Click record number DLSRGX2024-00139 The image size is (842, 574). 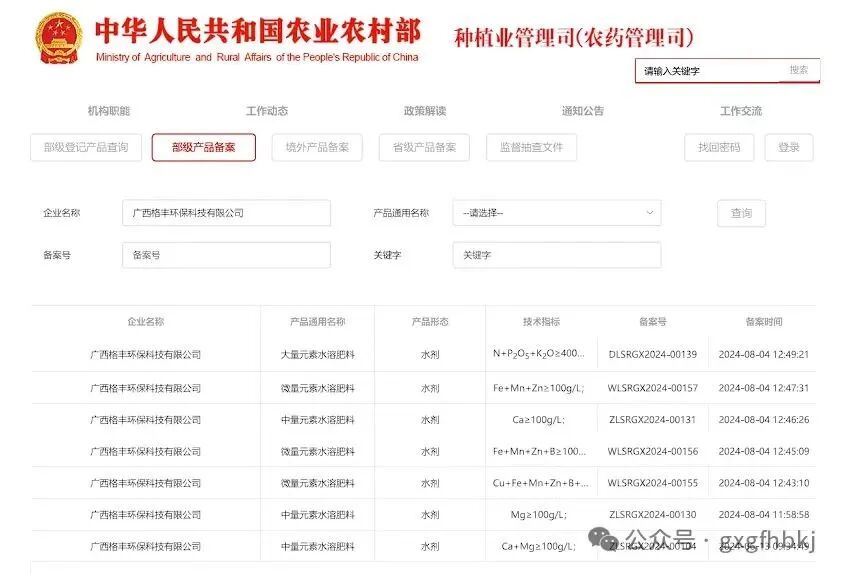click(x=652, y=354)
